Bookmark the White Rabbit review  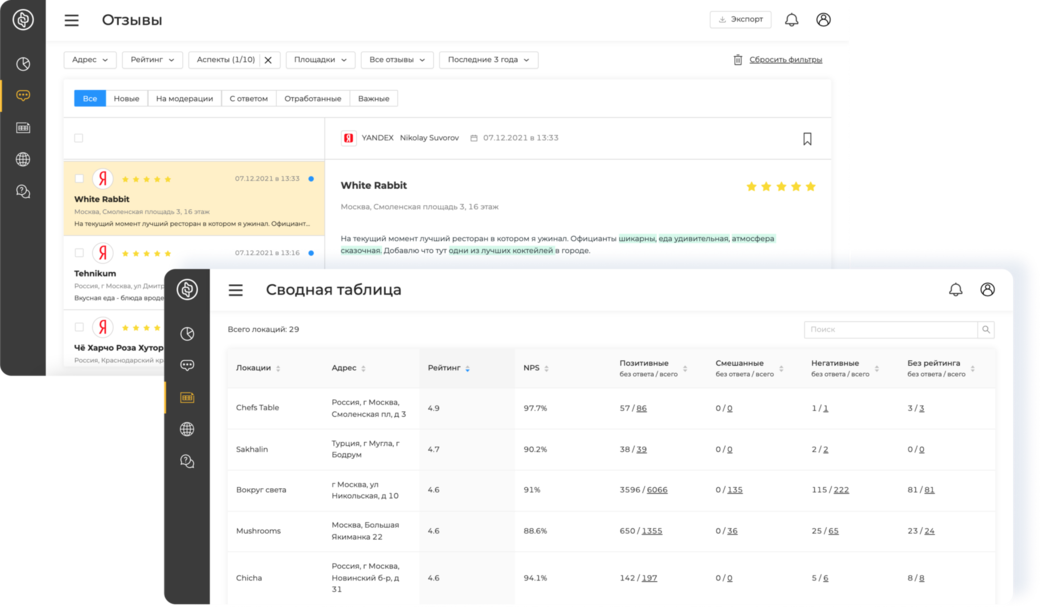click(x=807, y=139)
